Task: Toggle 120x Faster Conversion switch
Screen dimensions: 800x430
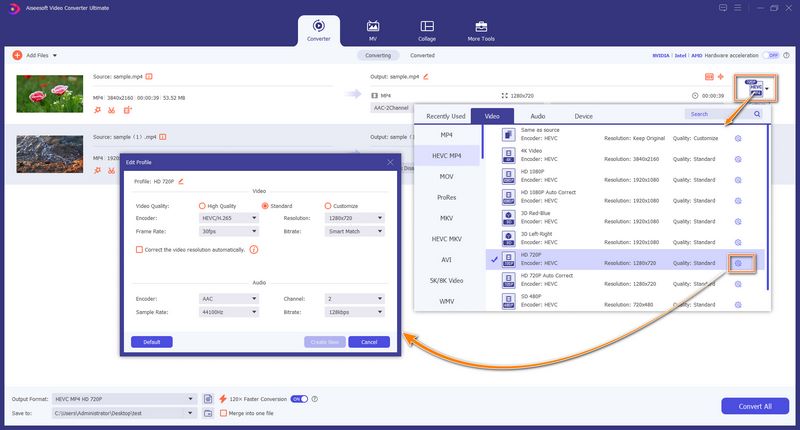Action: click(x=299, y=399)
